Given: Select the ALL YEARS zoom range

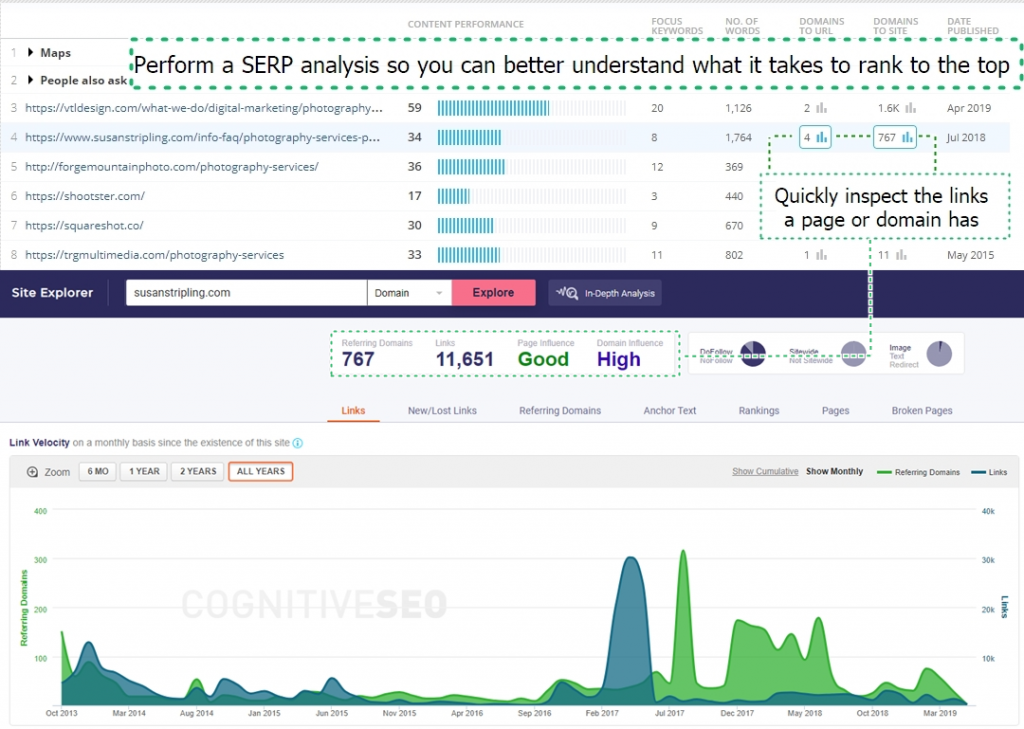Looking at the screenshot, I should pos(261,471).
